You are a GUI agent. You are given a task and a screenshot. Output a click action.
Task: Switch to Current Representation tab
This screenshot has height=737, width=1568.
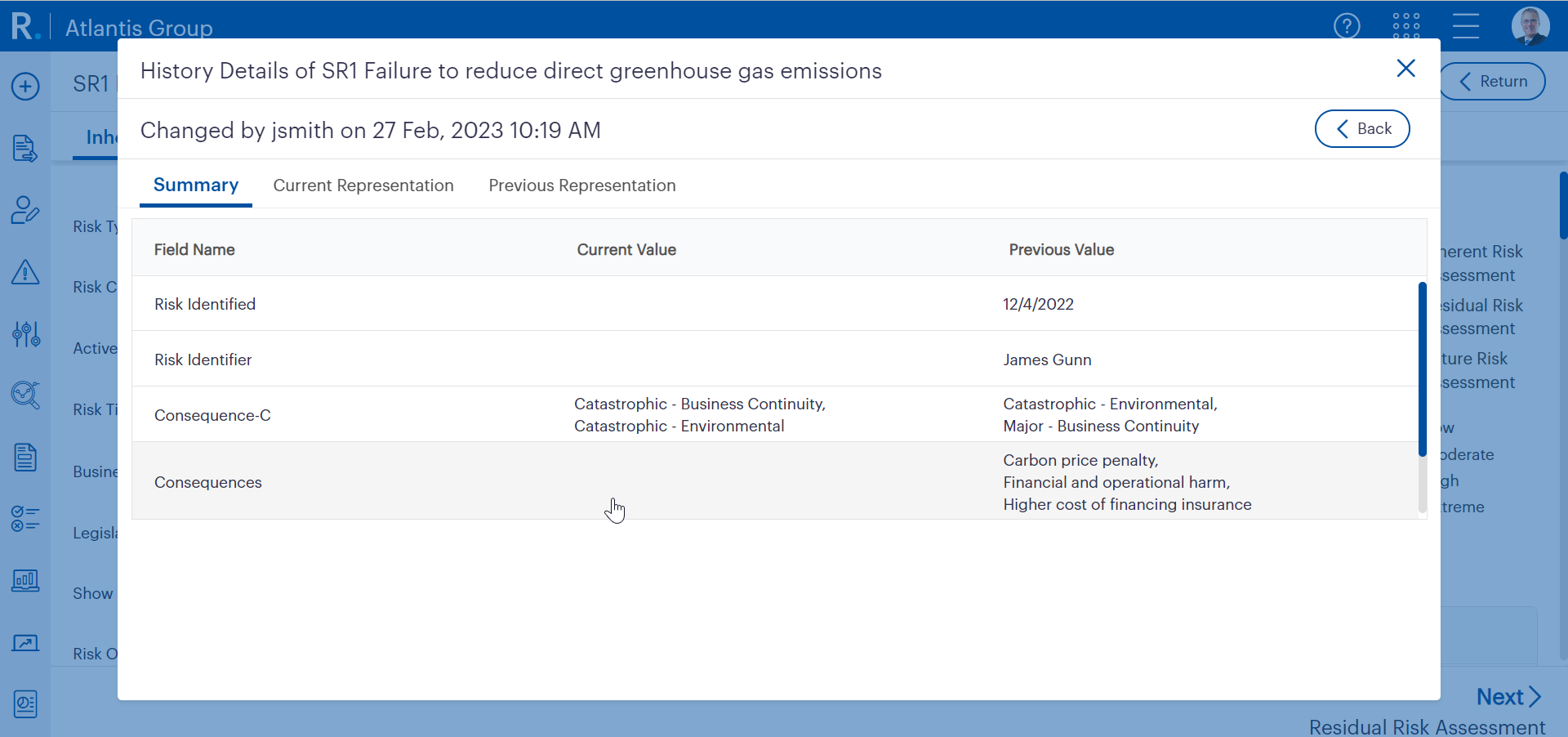click(x=363, y=185)
